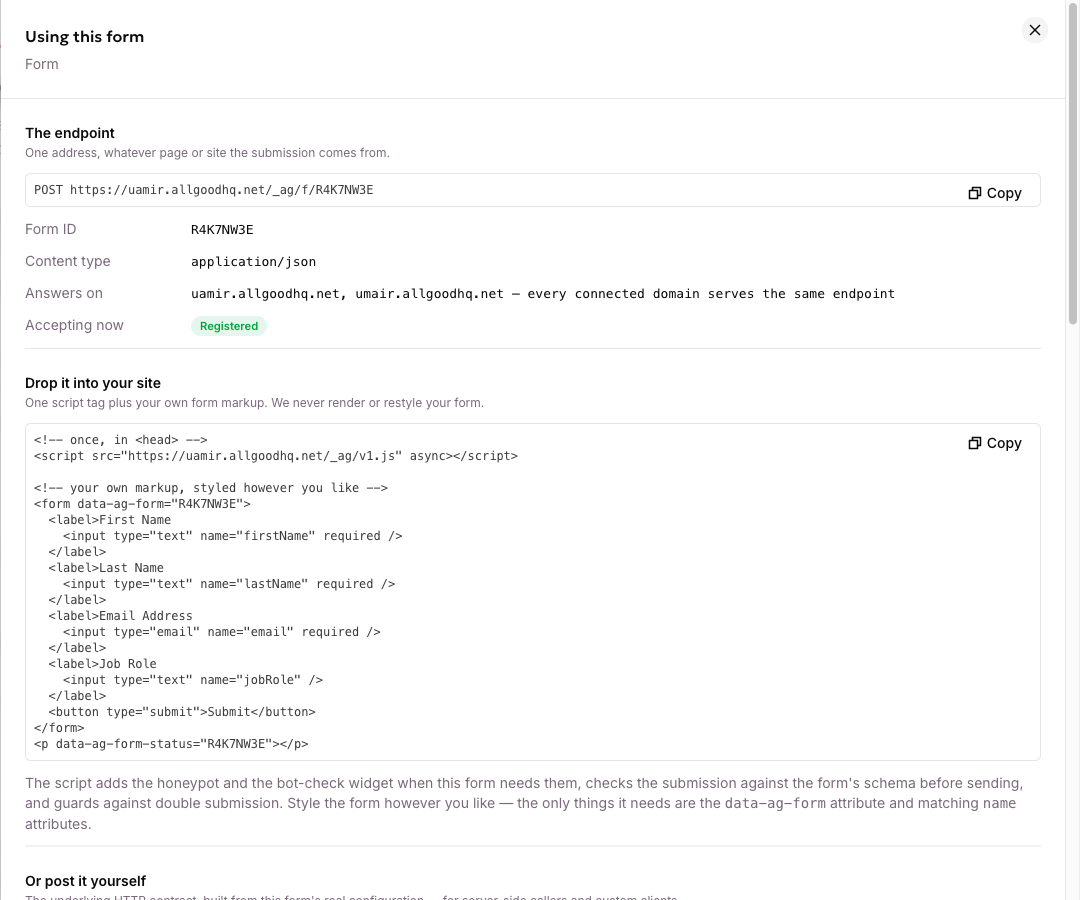Click the email input code line

(221, 632)
